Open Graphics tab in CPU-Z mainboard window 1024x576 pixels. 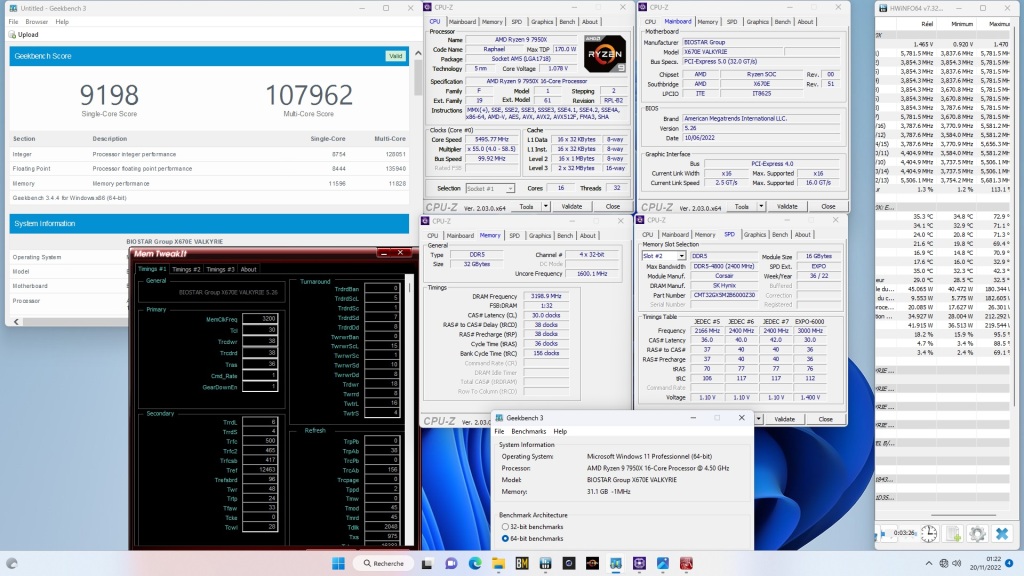[758, 22]
